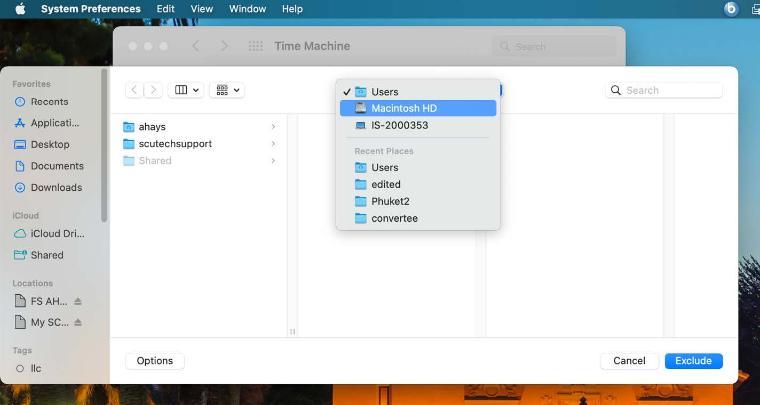Open grouping options dropdown

pyautogui.click(x=227, y=90)
